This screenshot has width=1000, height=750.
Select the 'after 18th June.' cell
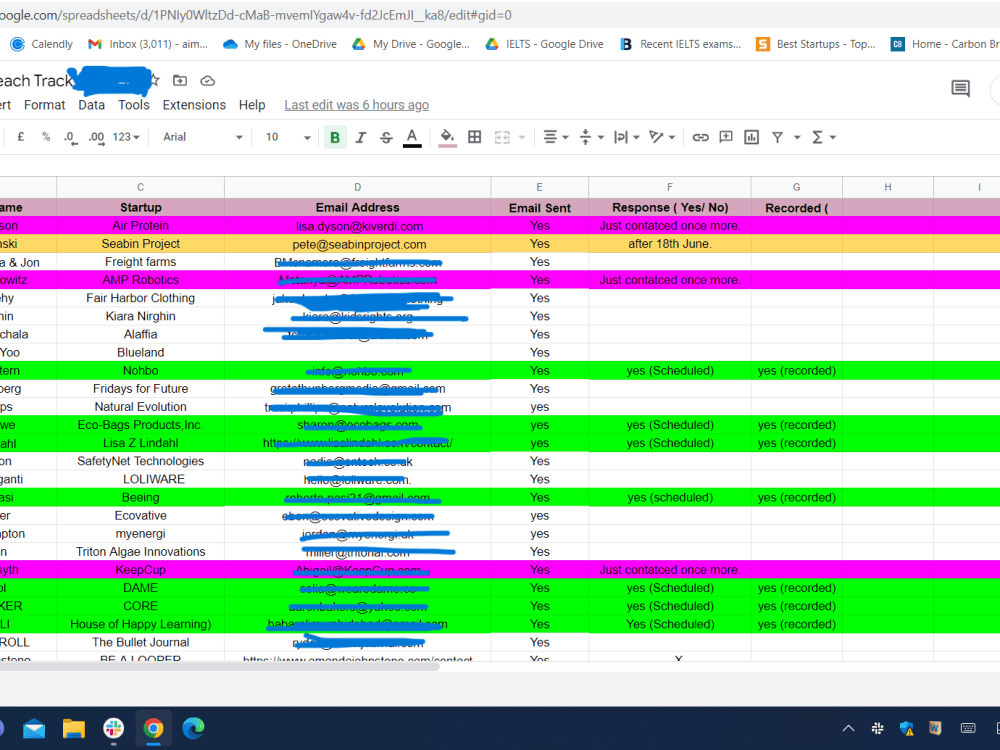point(670,244)
